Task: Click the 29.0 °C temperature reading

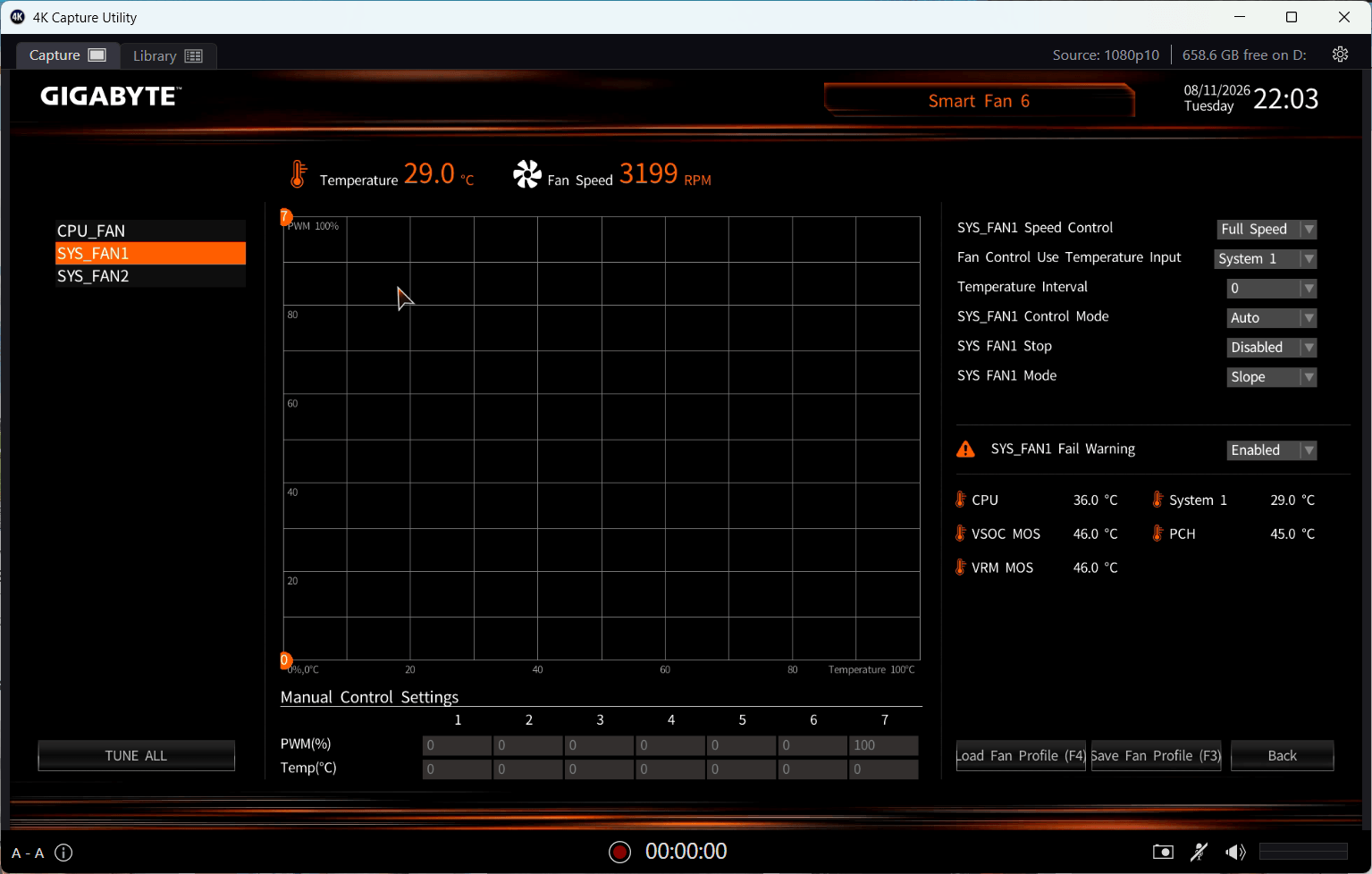Action: pos(439,173)
